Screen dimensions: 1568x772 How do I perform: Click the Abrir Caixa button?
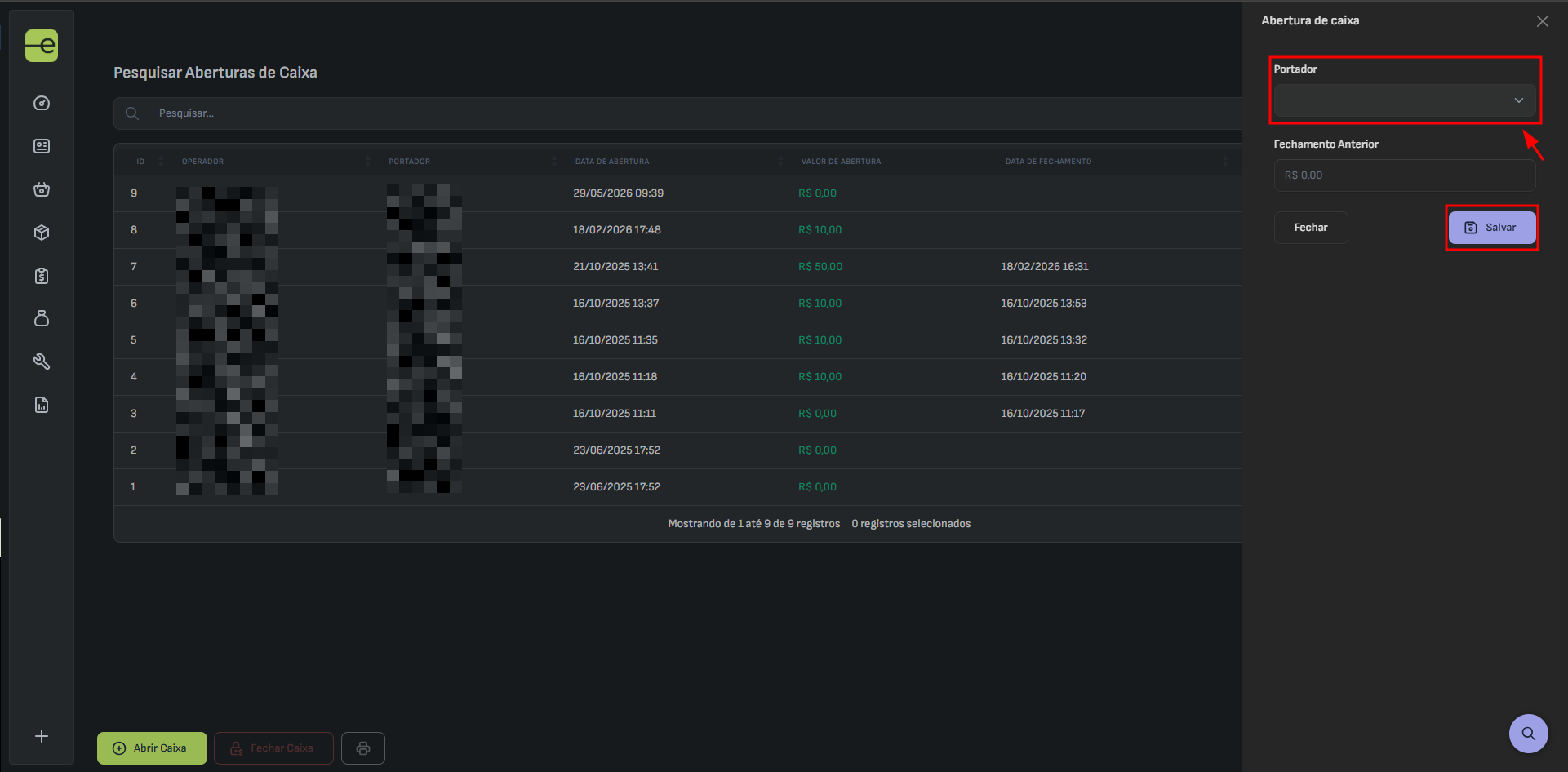[x=152, y=748]
